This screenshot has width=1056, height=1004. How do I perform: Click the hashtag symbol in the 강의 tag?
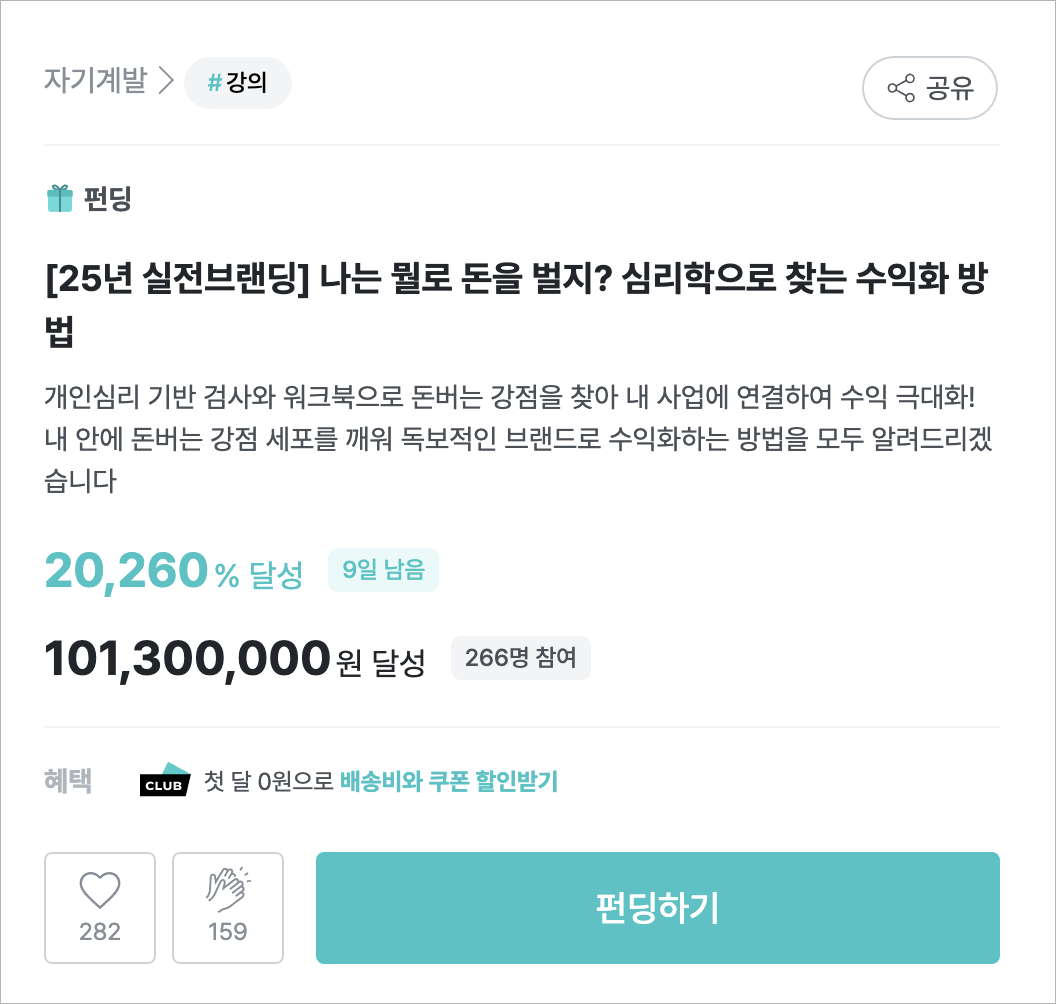point(213,83)
